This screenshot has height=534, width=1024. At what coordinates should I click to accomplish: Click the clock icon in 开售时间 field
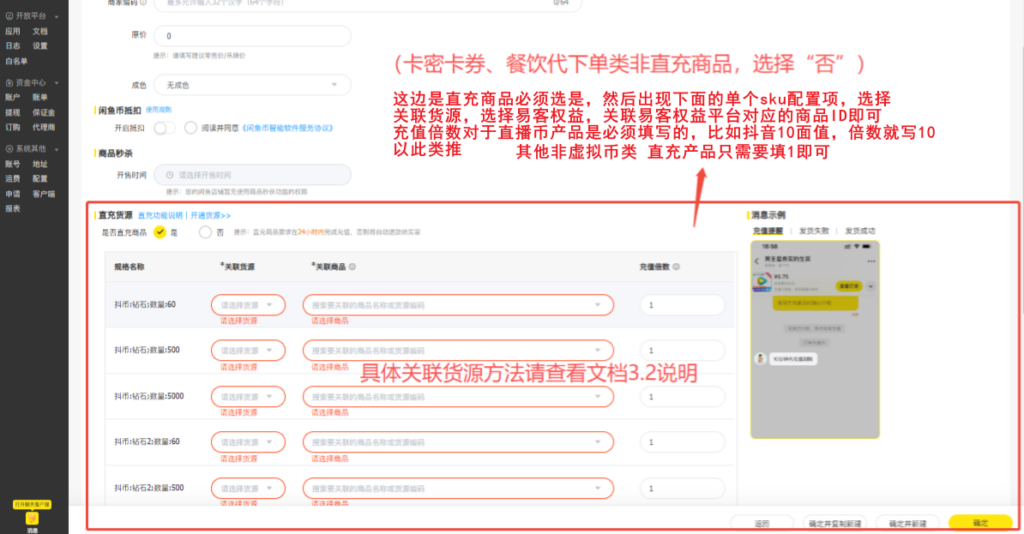tap(170, 175)
